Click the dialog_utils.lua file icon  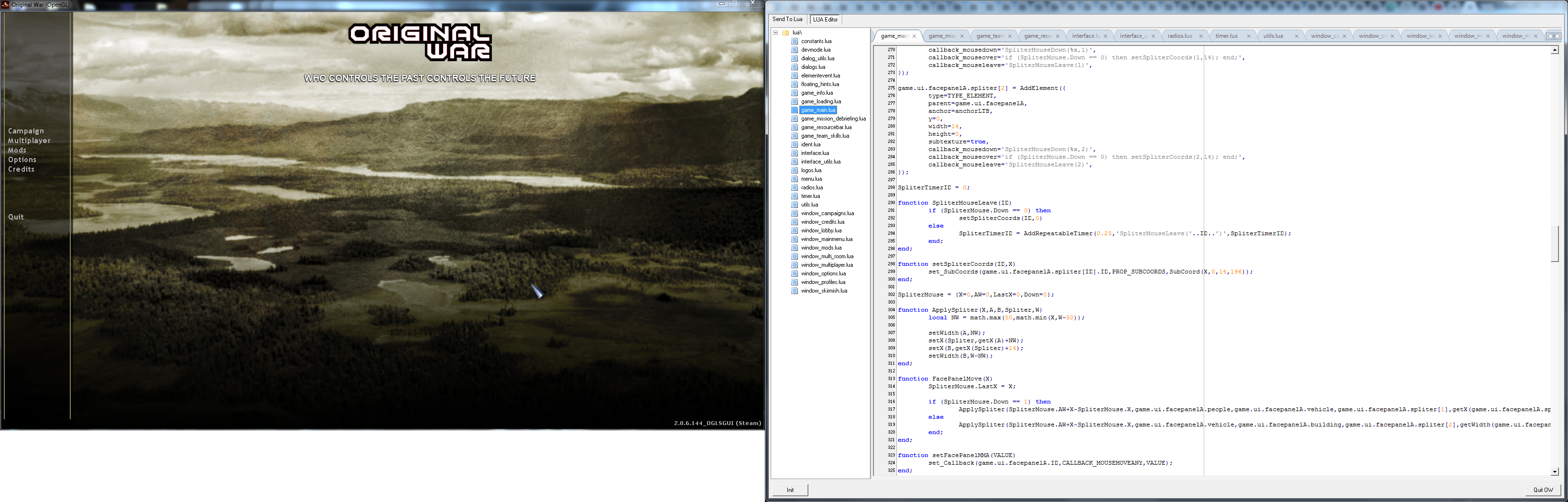point(795,58)
